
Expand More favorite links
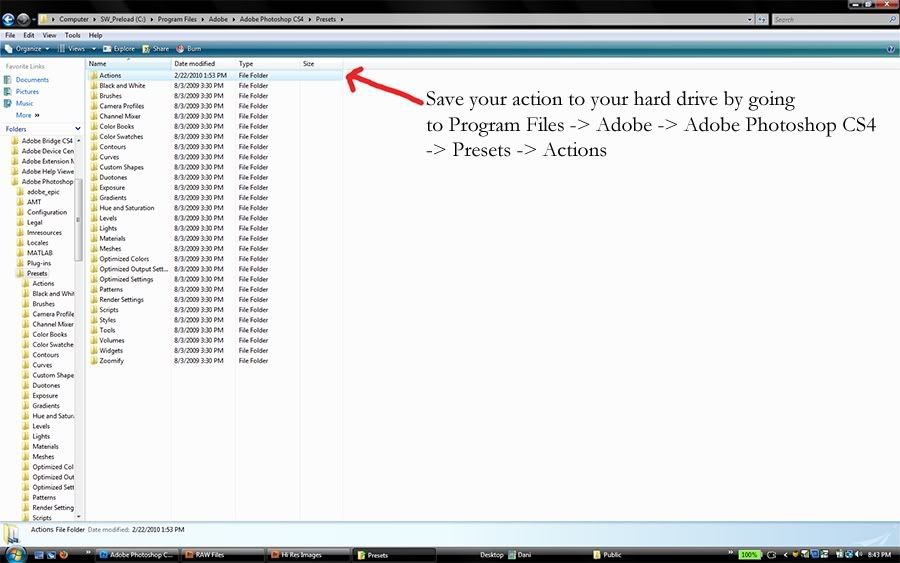[27, 115]
